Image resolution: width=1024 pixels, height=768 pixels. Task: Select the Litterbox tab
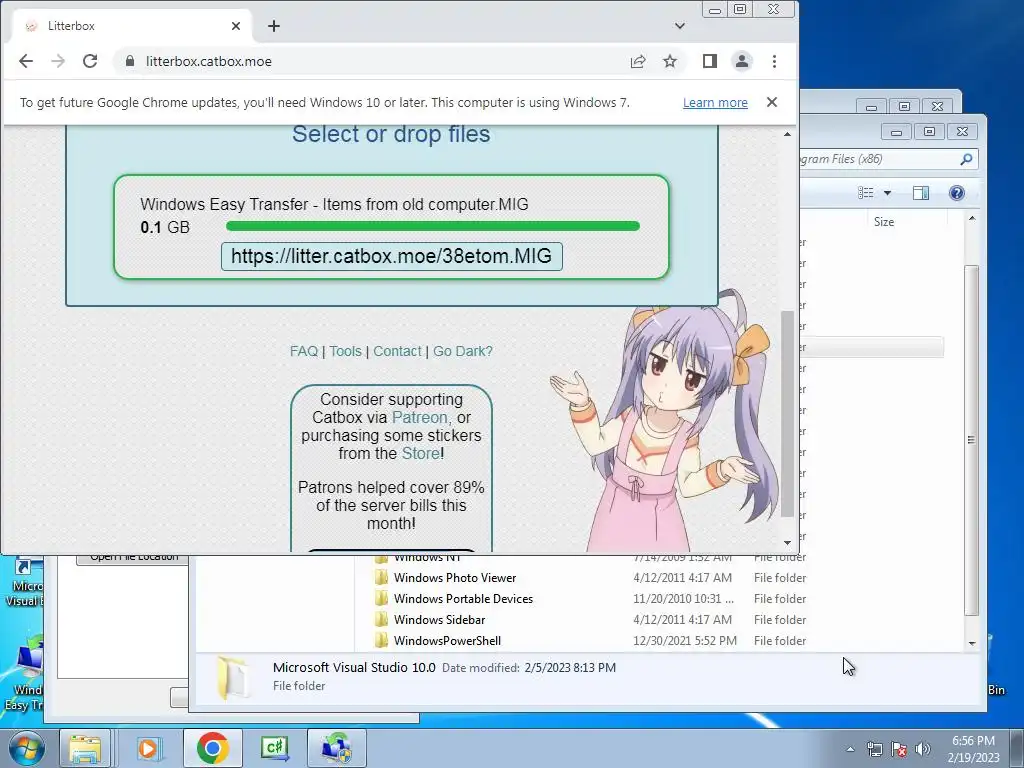click(133, 26)
